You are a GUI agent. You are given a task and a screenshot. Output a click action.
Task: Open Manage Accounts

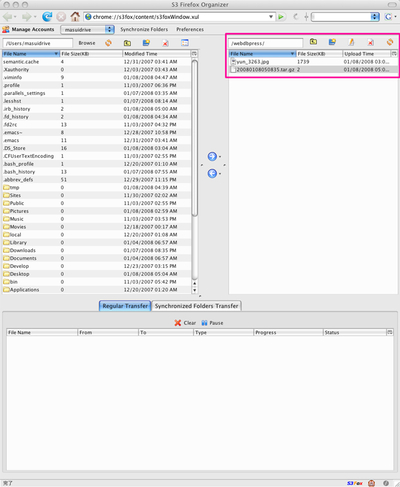click(x=33, y=29)
